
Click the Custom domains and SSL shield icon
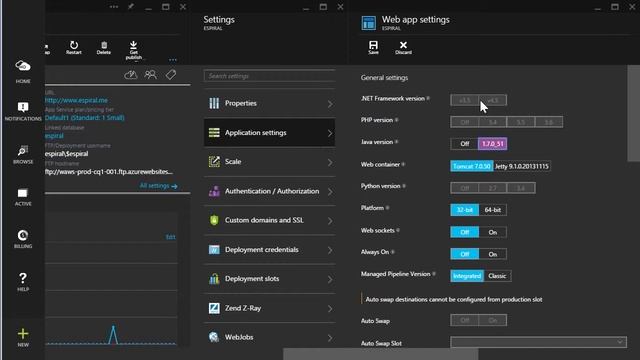214,220
